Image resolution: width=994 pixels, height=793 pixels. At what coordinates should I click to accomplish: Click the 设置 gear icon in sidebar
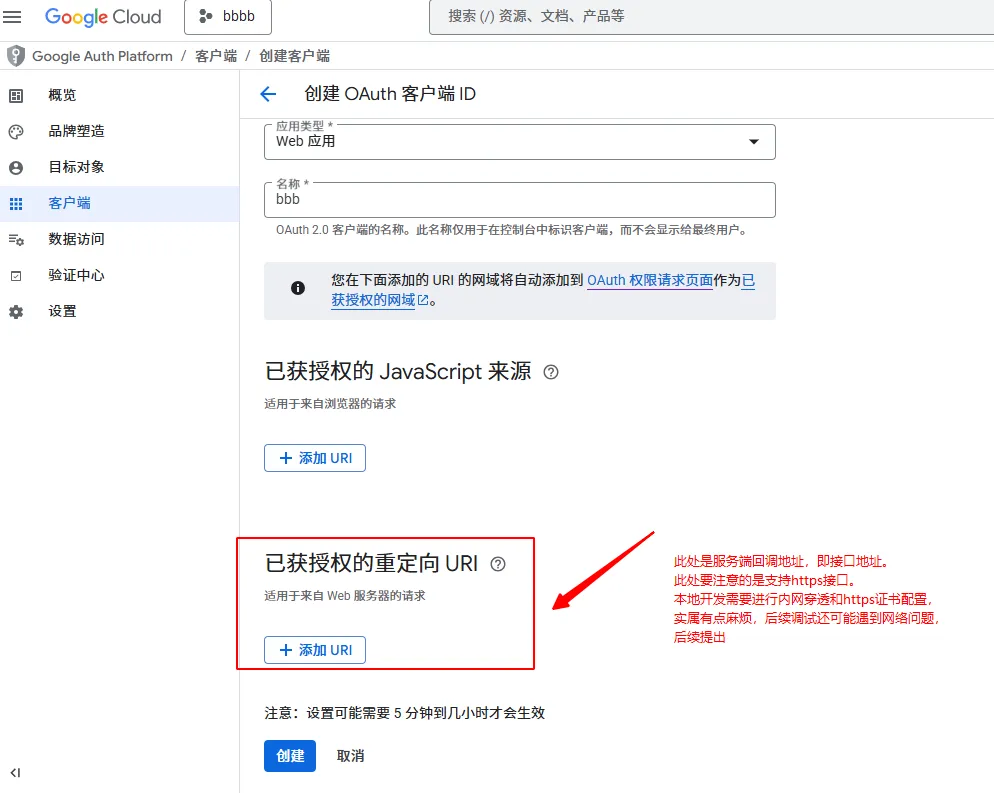[16, 311]
